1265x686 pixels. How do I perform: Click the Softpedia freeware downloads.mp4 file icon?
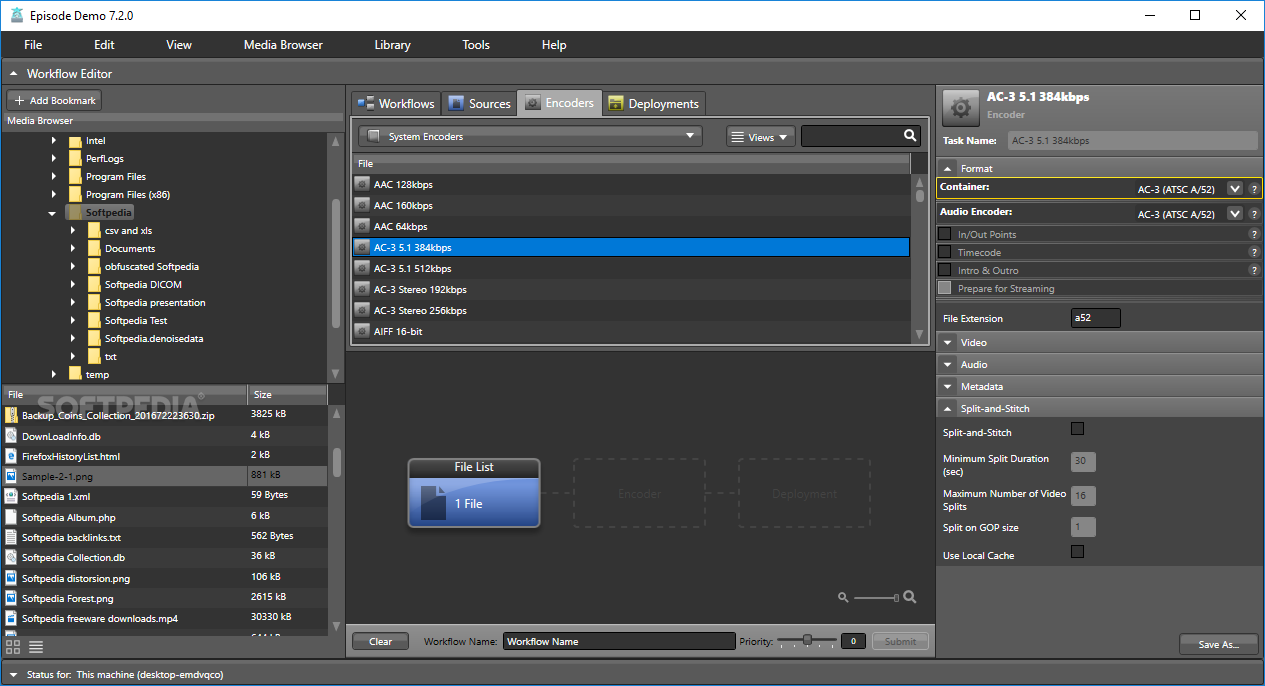(12, 618)
